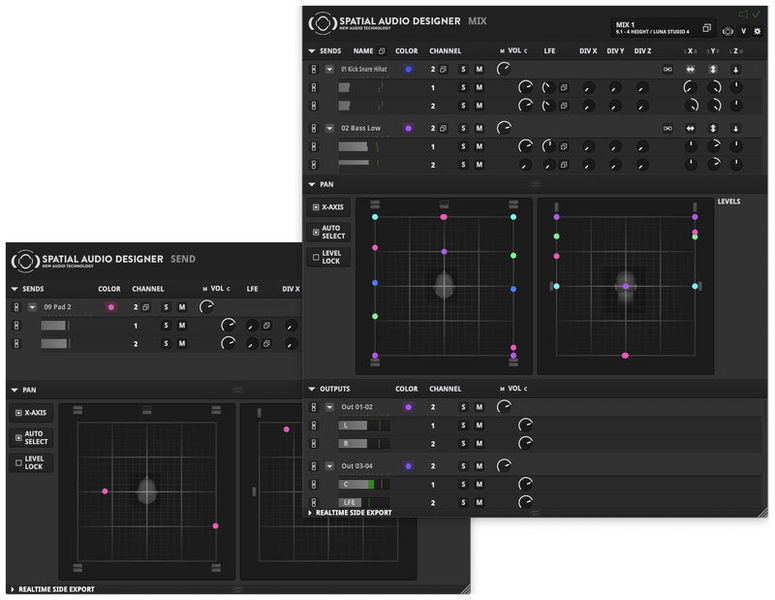Click the headphone view icon beside V
The width and height of the screenshot is (775, 600).
pyautogui.click(x=728, y=31)
